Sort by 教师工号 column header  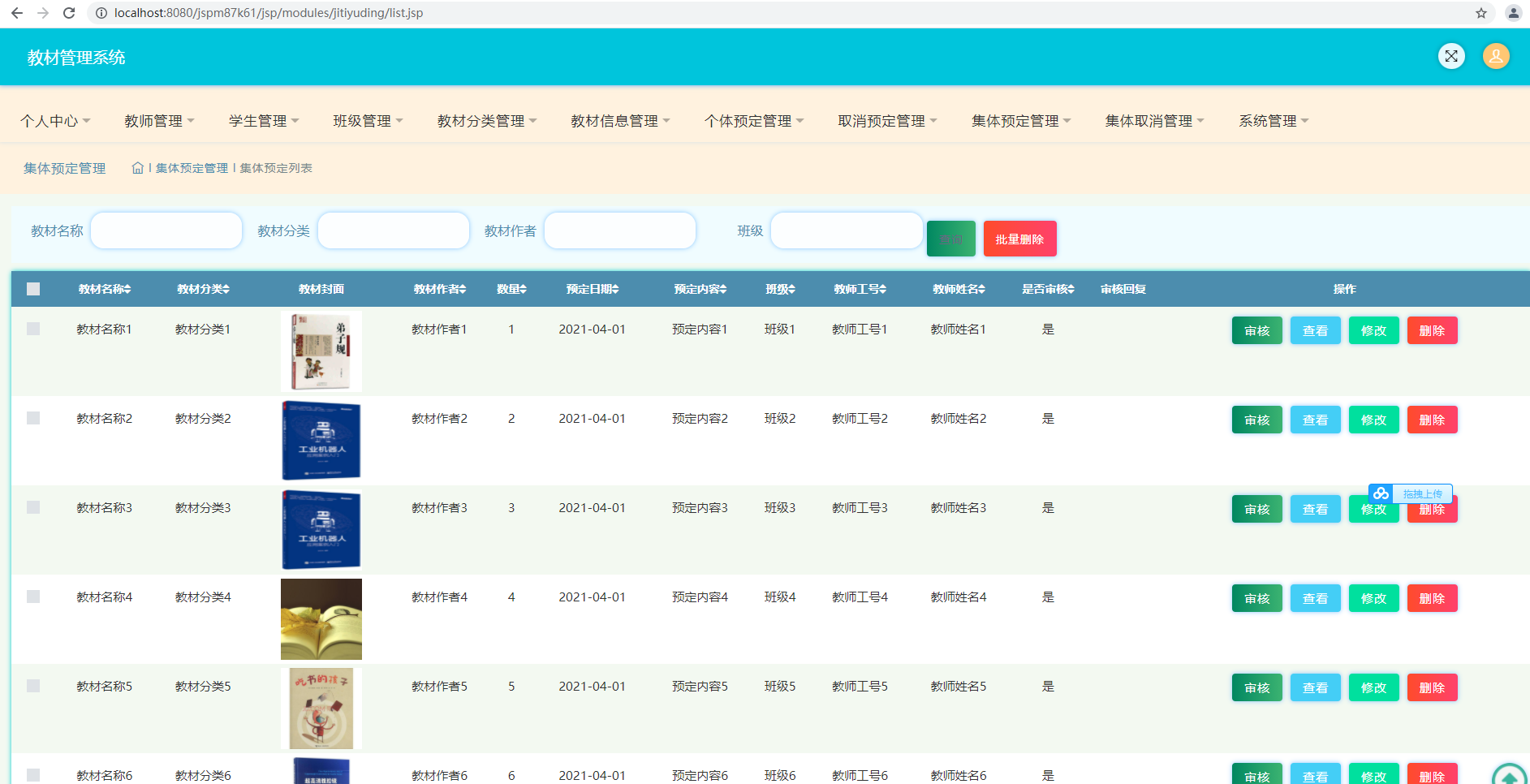(860, 289)
